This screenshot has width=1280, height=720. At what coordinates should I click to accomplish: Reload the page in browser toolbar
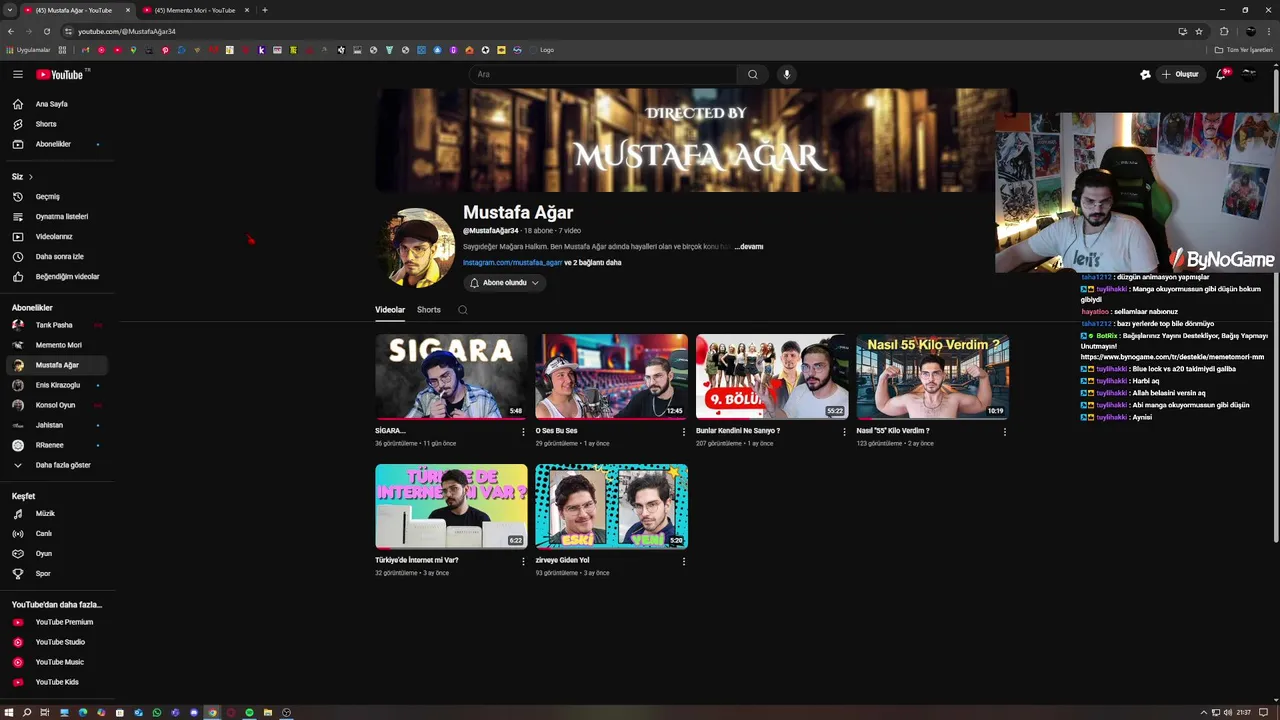(x=46, y=31)
